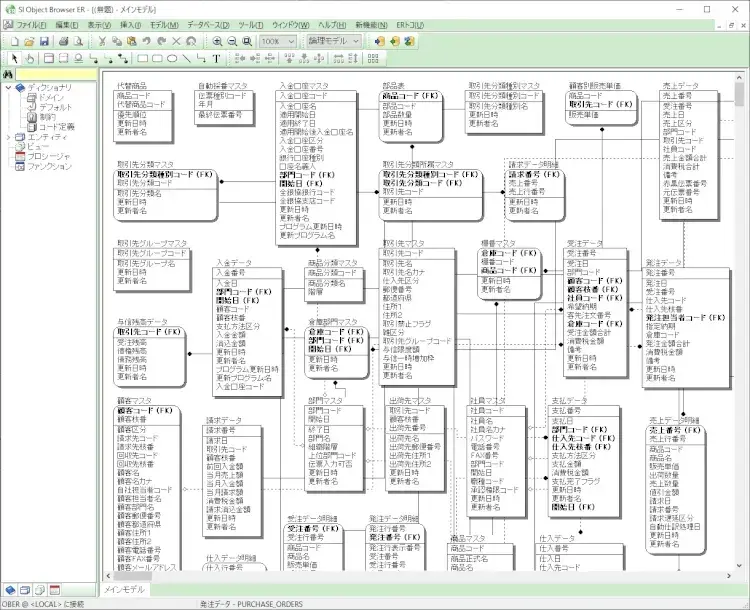Click status bar text 発注データ - PURCHASE_ORDERS
This screenshot has height=610, width=750.
(x=251, y=604)
